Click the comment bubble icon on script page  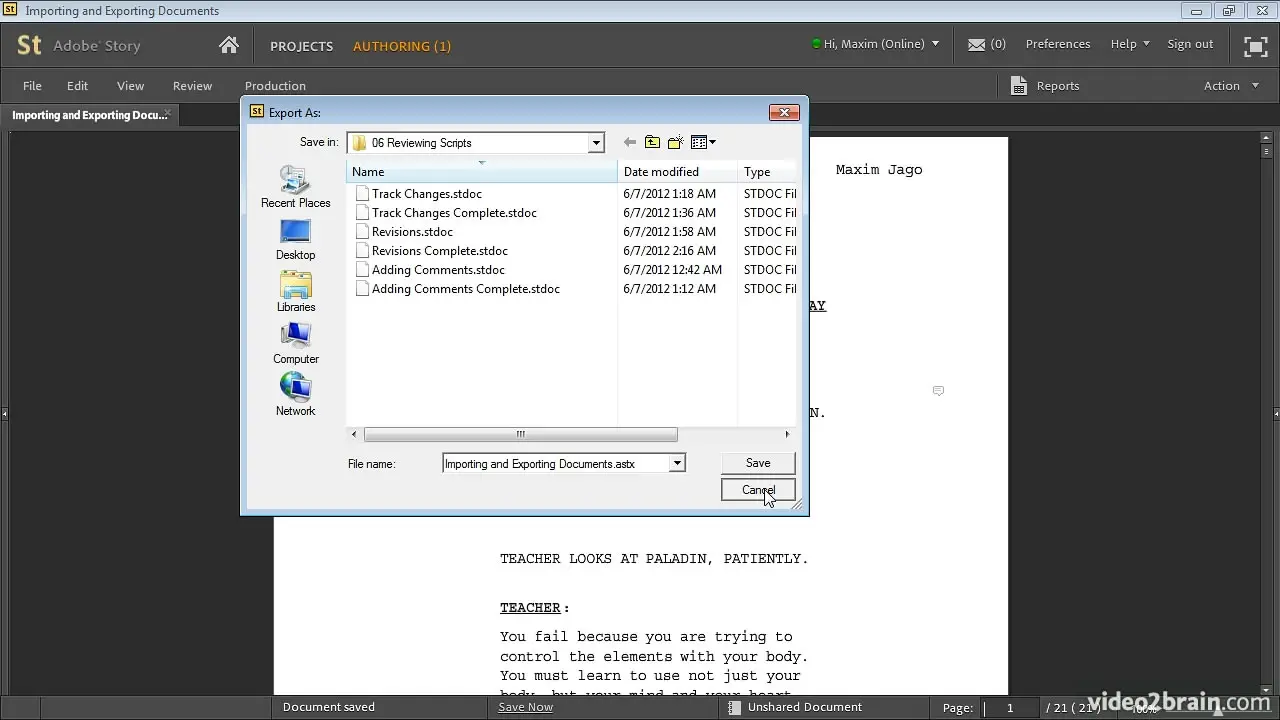(938, 391)
